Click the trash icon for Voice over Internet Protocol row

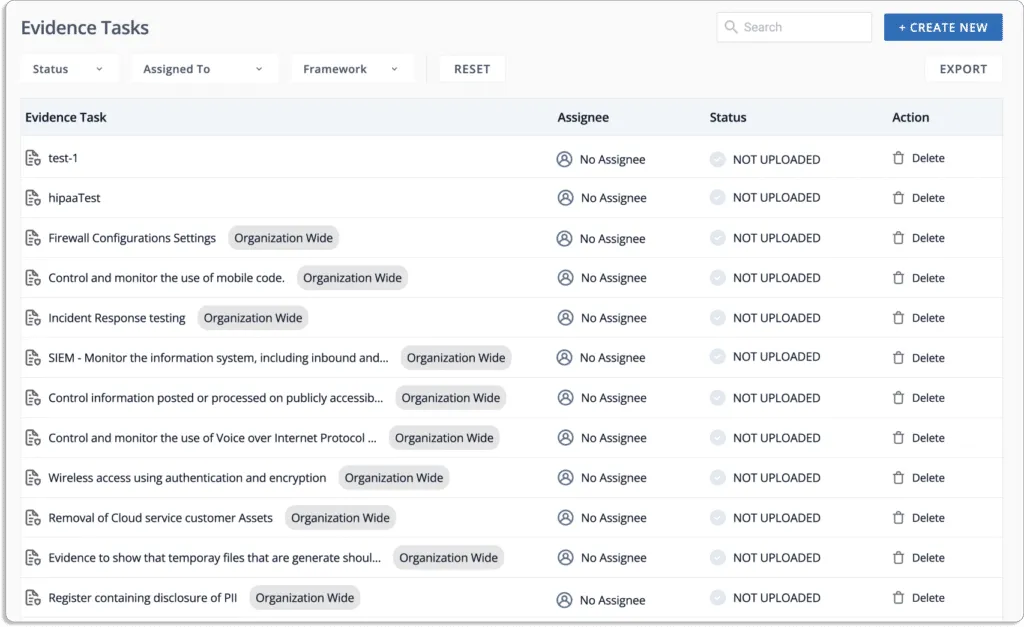click(x=899, y=438)
